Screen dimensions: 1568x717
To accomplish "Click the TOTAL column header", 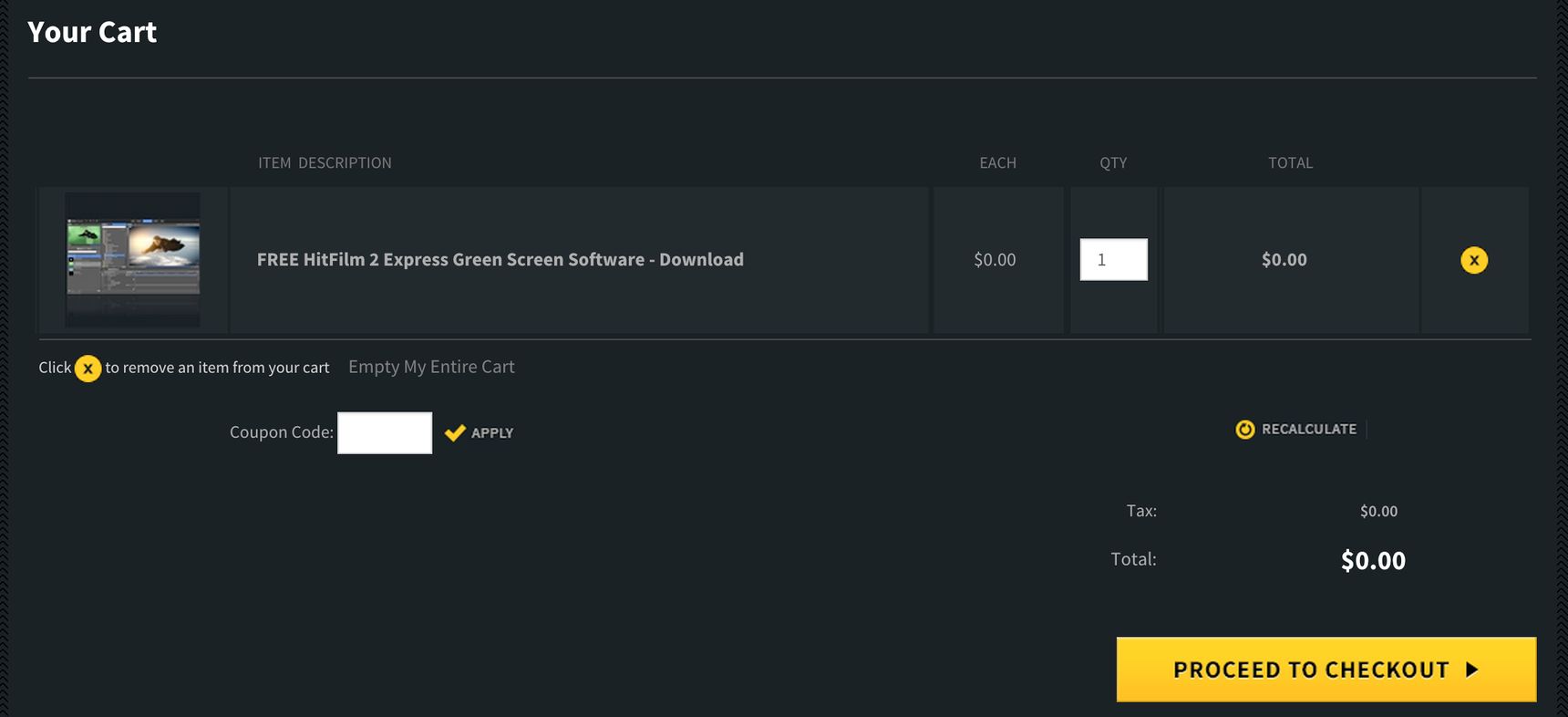I will 1291,162.
